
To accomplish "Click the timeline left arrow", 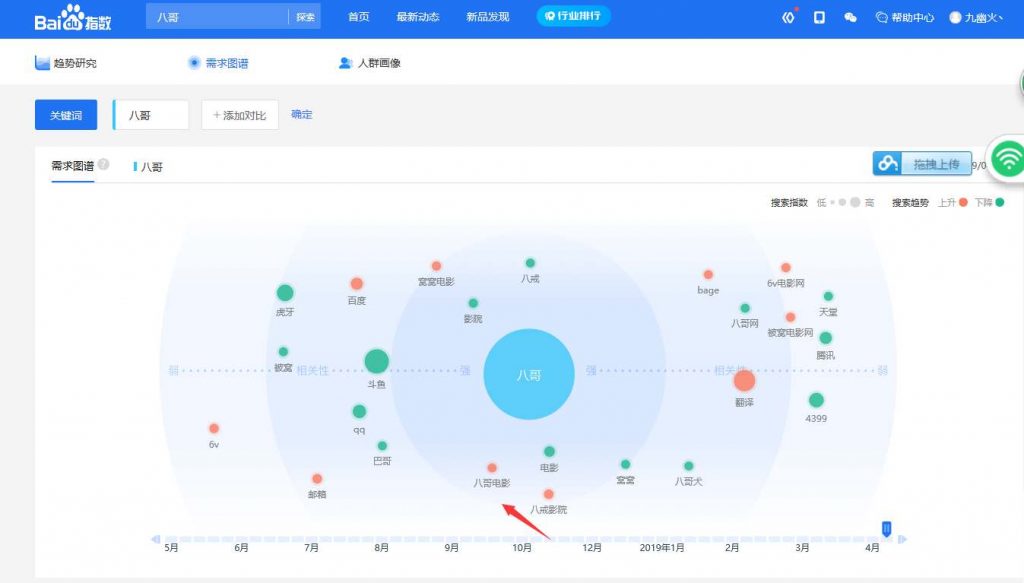I will 155,539.
